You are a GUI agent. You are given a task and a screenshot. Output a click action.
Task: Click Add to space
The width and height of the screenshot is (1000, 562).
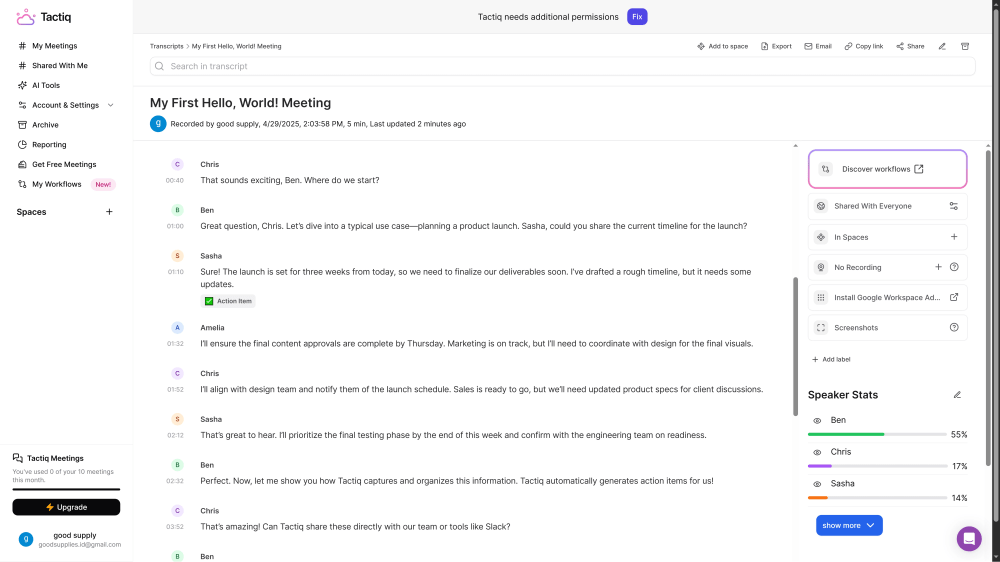click(722, 46)
